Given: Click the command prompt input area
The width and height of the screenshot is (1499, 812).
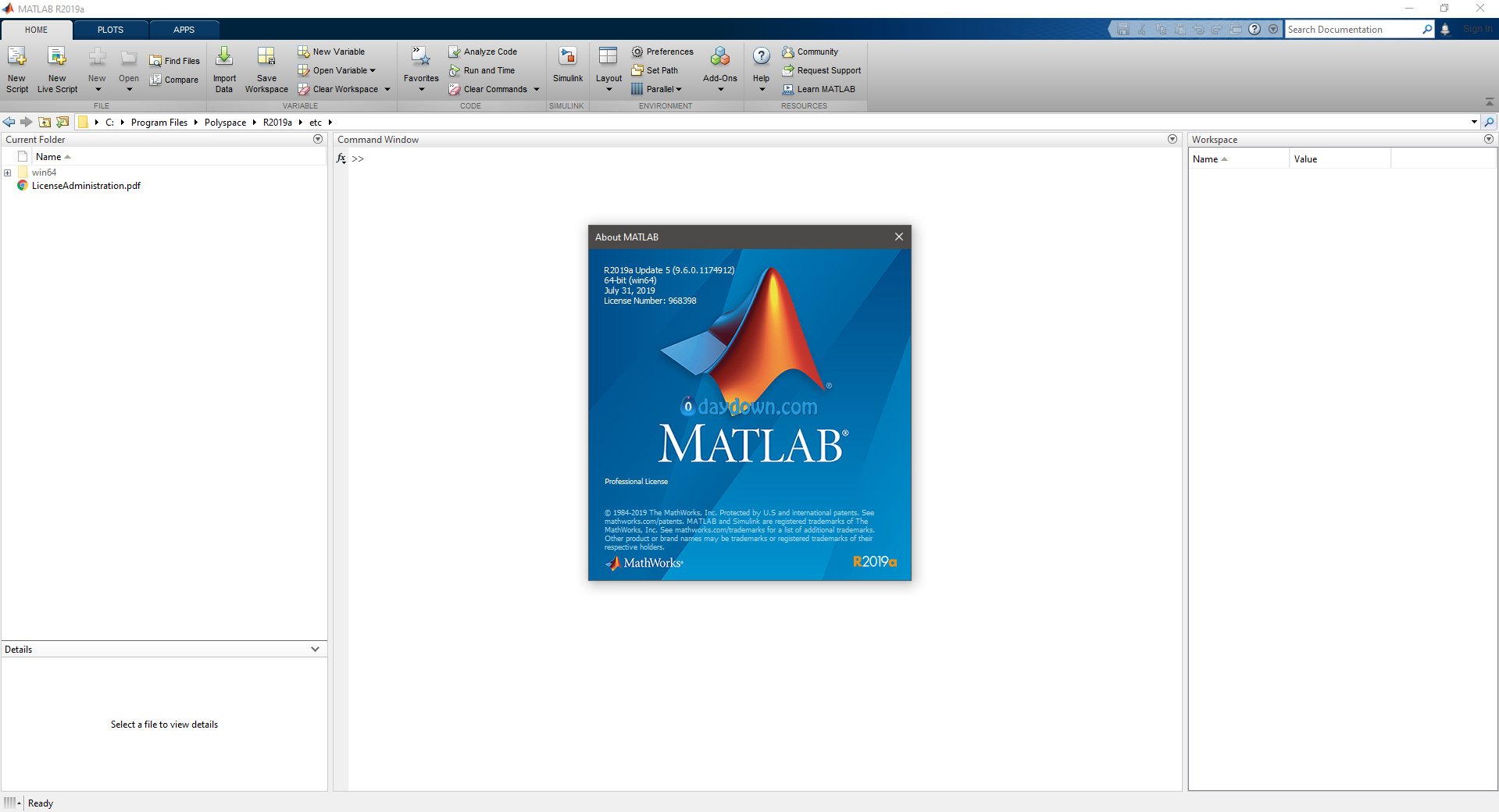Looking at the screenshot, I should [766, 158].
